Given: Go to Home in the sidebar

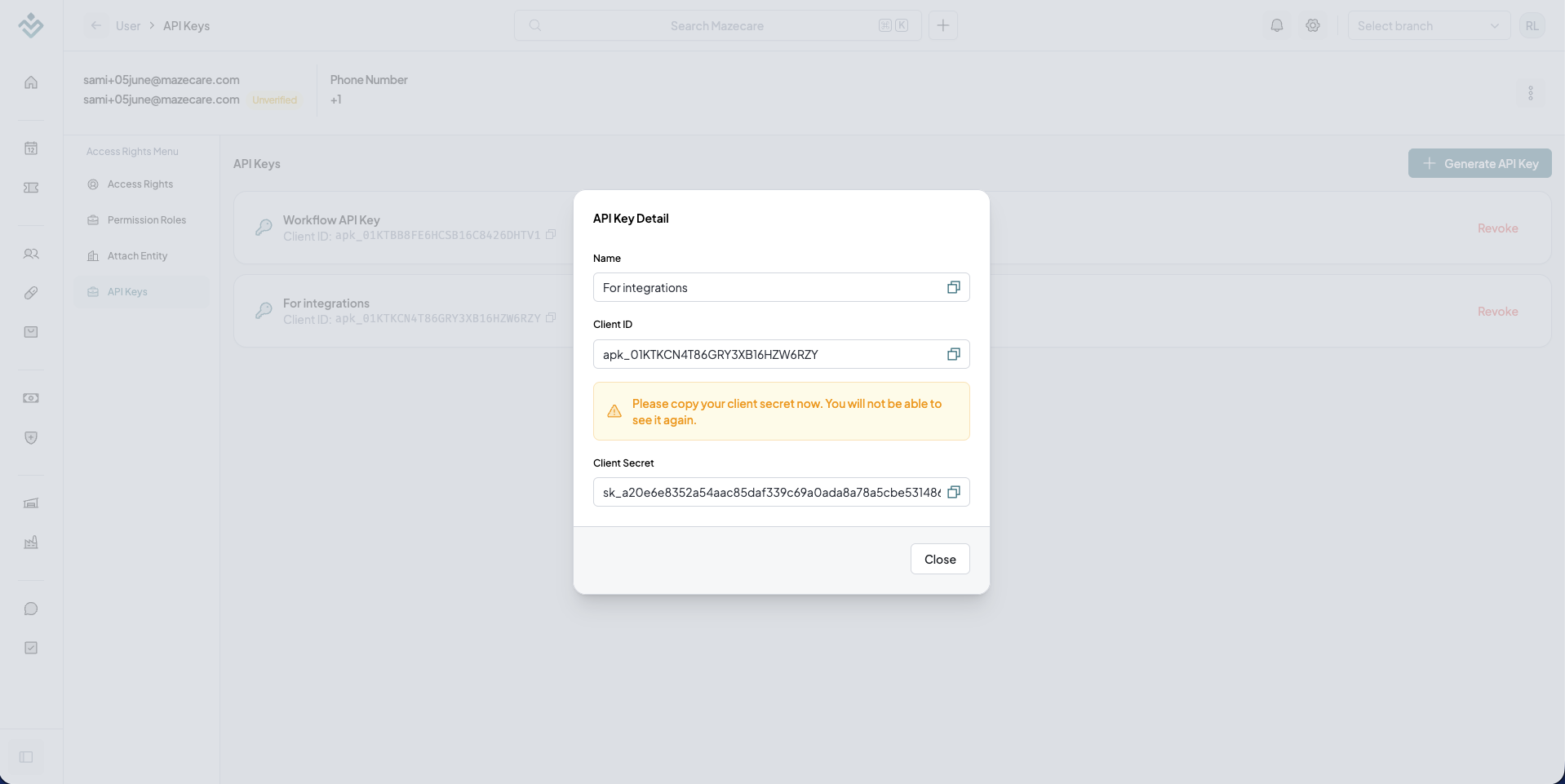Looking at the screenshot, I should coord(31,82).
